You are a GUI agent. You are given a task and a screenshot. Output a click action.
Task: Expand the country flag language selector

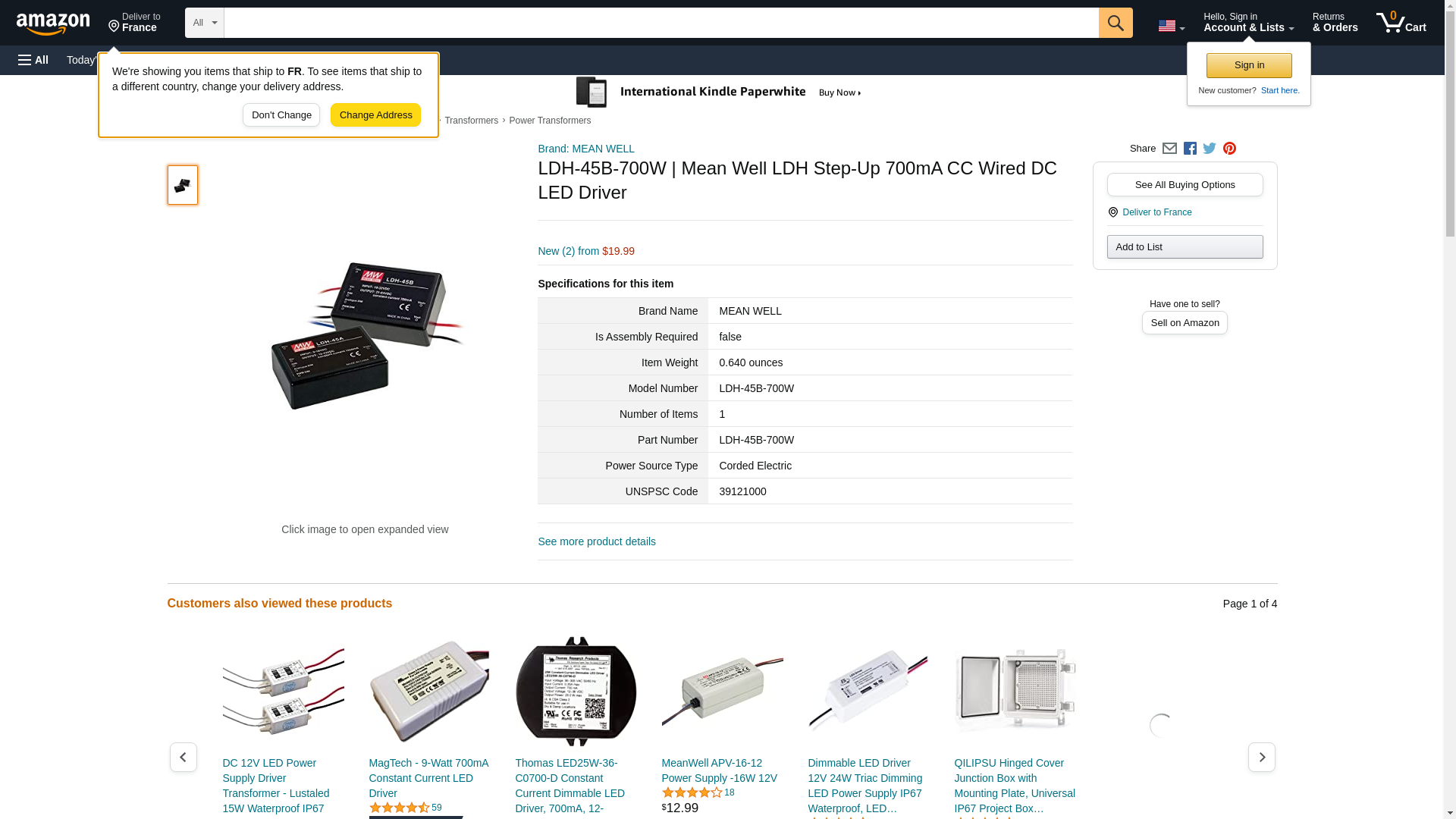tap(1171, 26)
